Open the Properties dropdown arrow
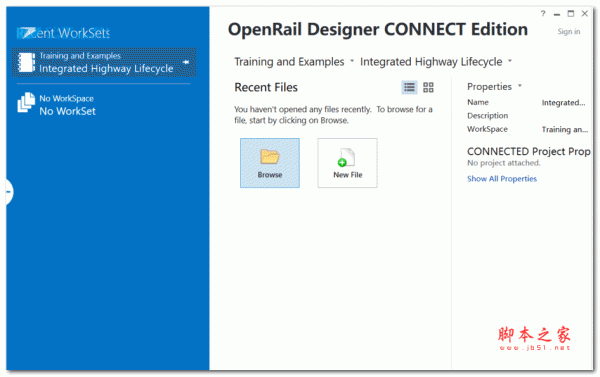The image size is (600, 377). tap(520, 86)
